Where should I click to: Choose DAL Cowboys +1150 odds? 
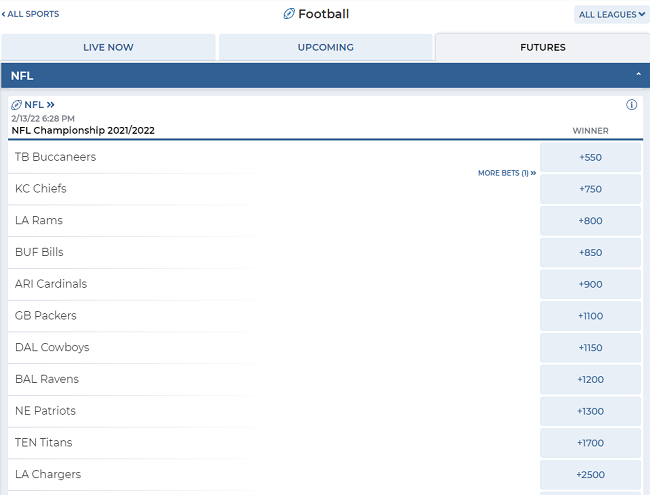[590, 348]
